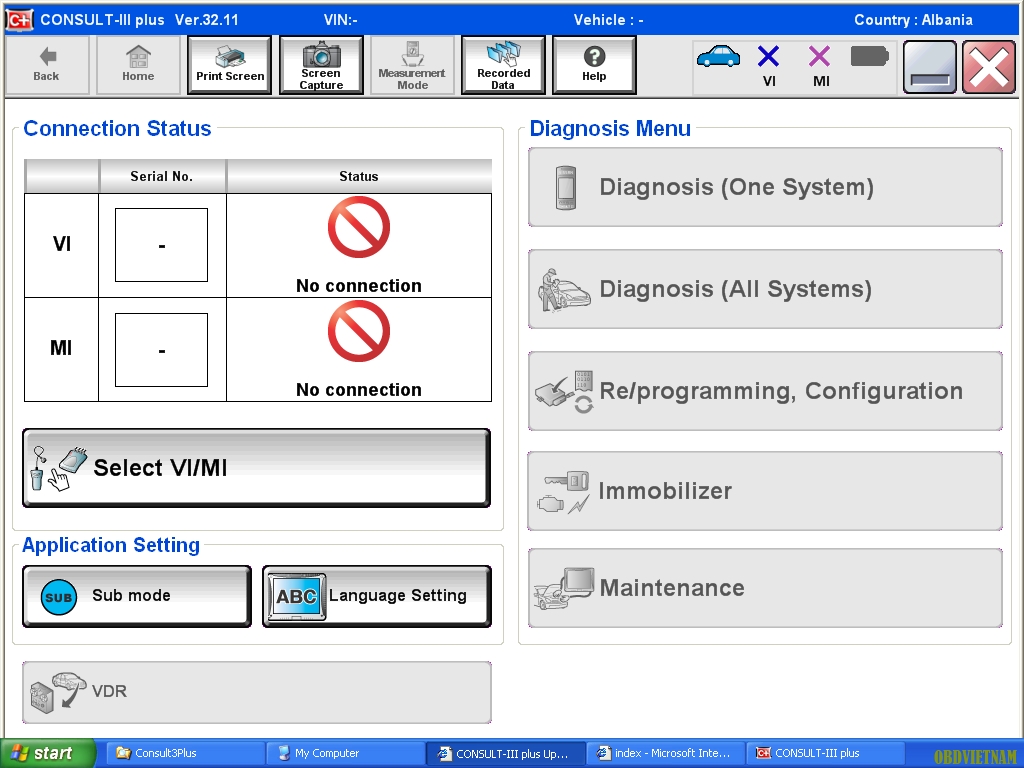This screenshot has height=768, width=1024.
Task: Switch to index - Microsoft Internet Explorer taskbar item
Action: [x=665, y=753]
